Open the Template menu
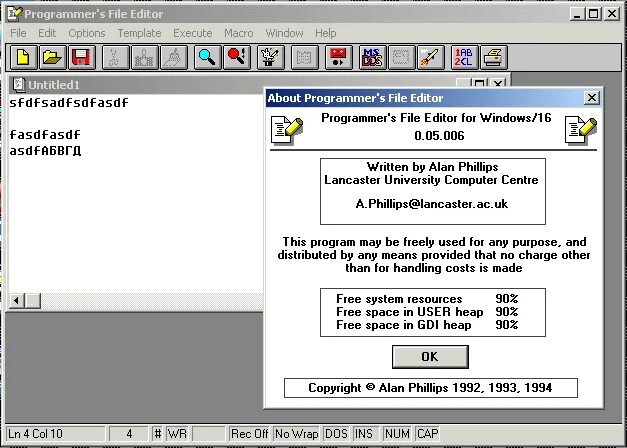Screen dimensions: 627x448 coord(139,33)
